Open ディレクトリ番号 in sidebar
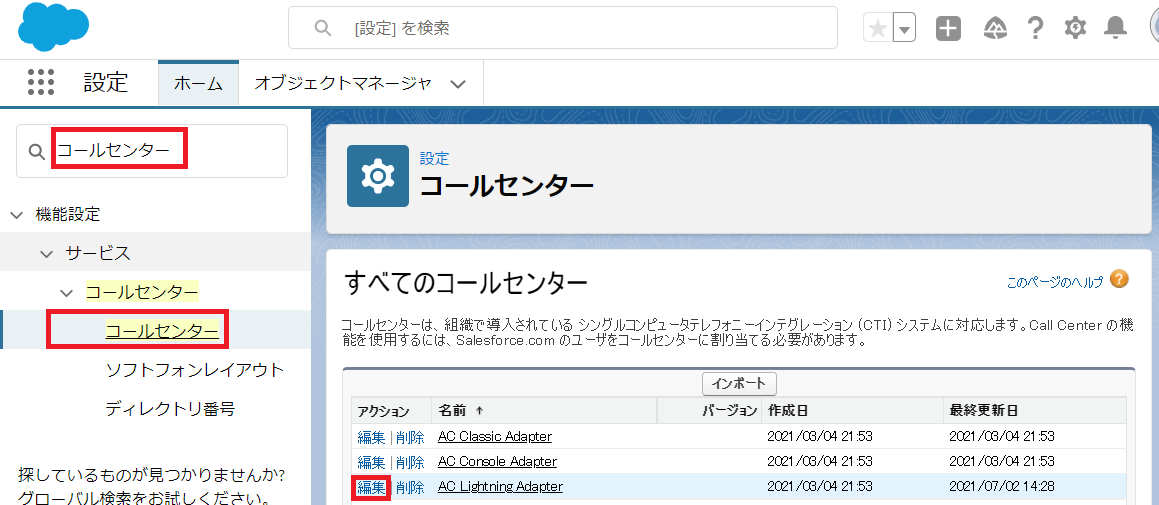This screenshot has height=505, width=1159. pos(171,408)
